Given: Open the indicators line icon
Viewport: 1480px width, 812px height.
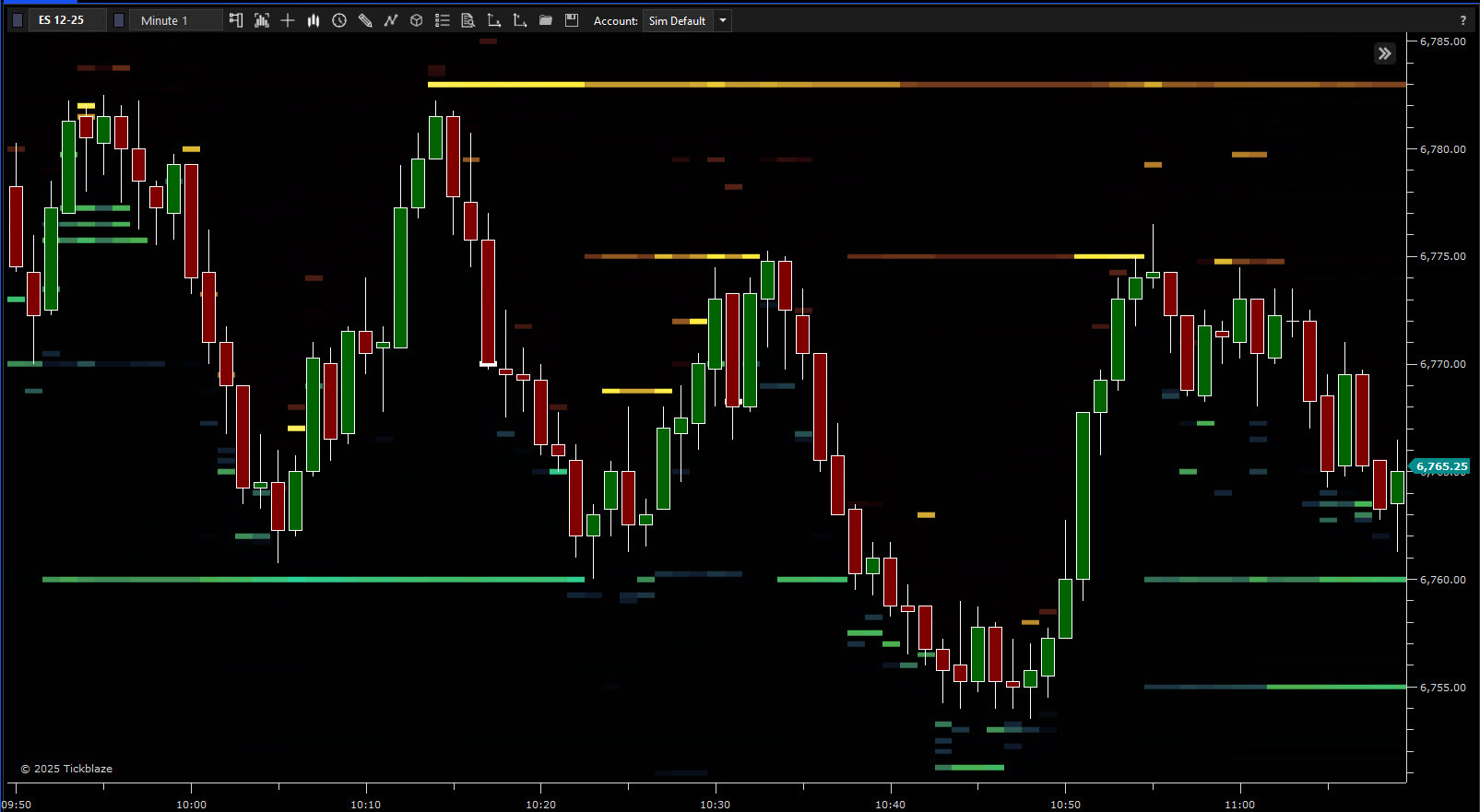Looking at the screenshot, I should point(391,20).
